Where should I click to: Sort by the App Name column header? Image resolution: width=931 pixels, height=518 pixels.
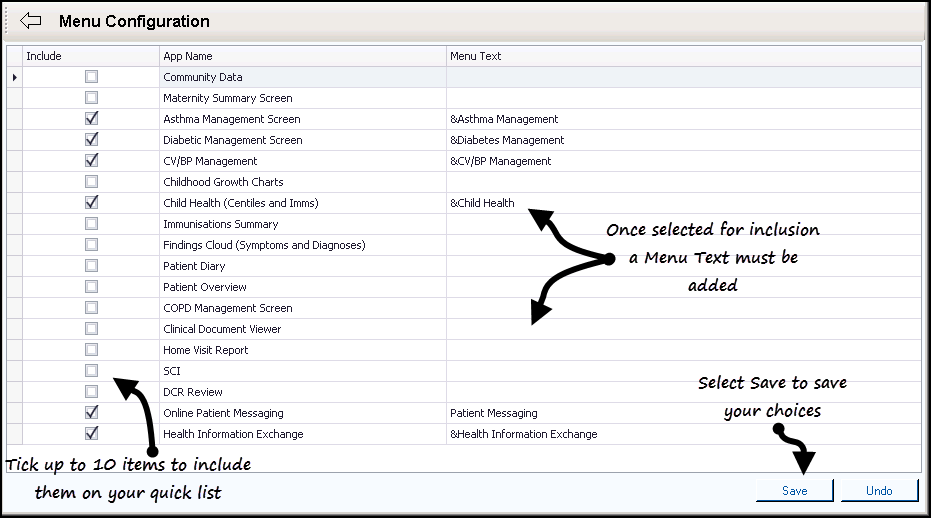pyautogui.click(x=302, y=56)
